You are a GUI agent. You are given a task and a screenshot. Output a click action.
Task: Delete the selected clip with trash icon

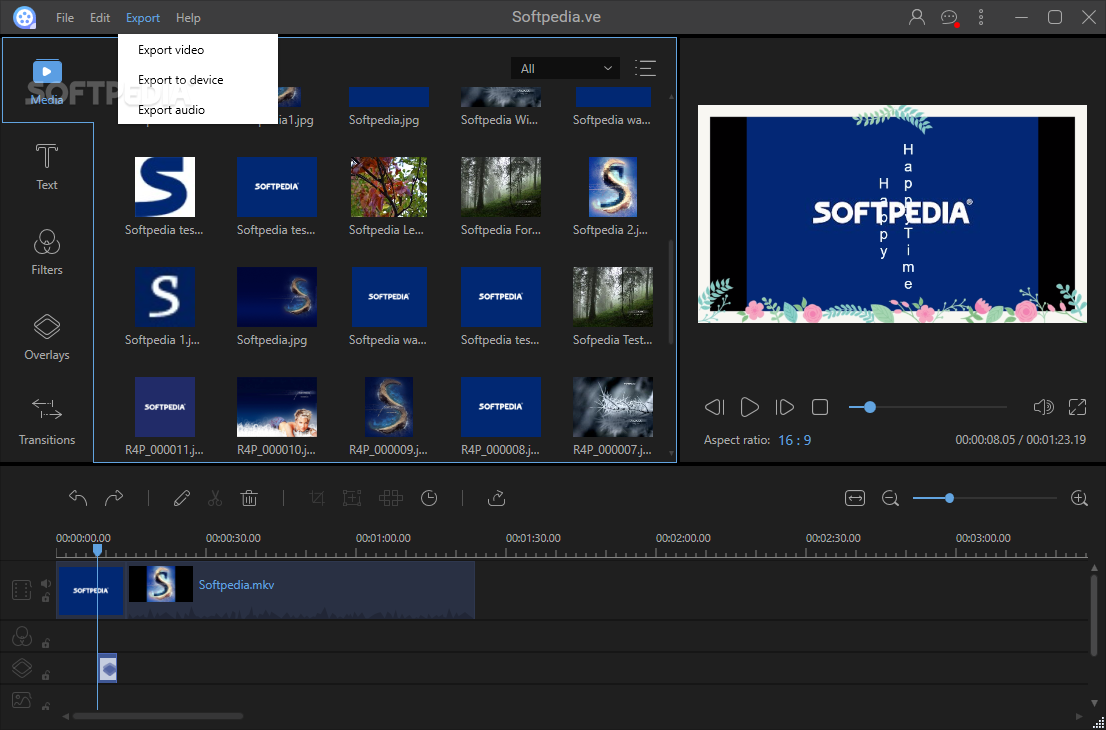coord(249,498)
